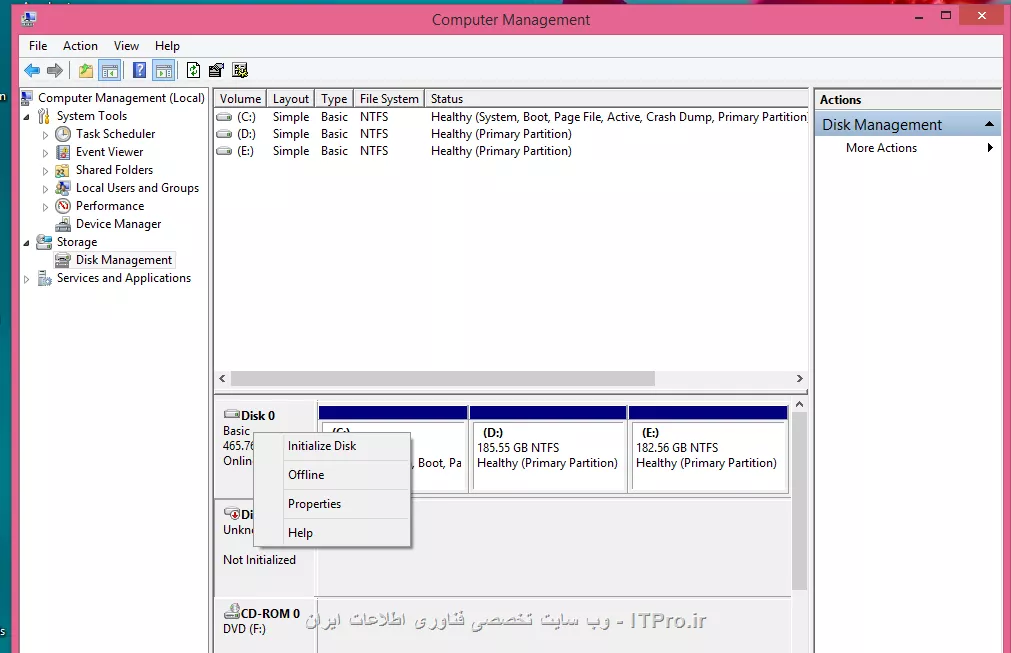This screenshot has width=1011, height=653.
Task: Click the Shared Folders icon
Action: pos(63,170)
